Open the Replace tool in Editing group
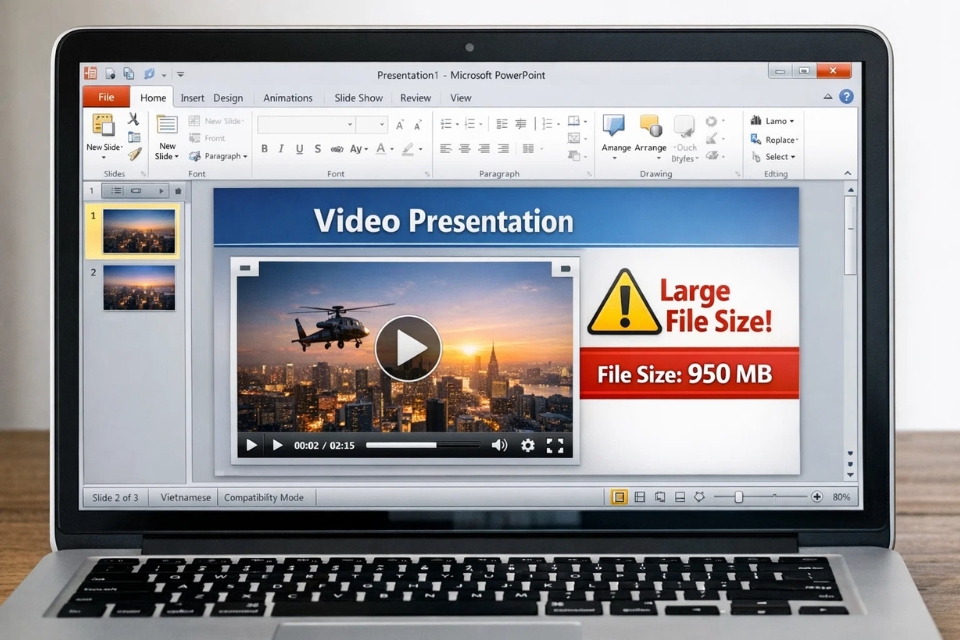 click(776, 140)
